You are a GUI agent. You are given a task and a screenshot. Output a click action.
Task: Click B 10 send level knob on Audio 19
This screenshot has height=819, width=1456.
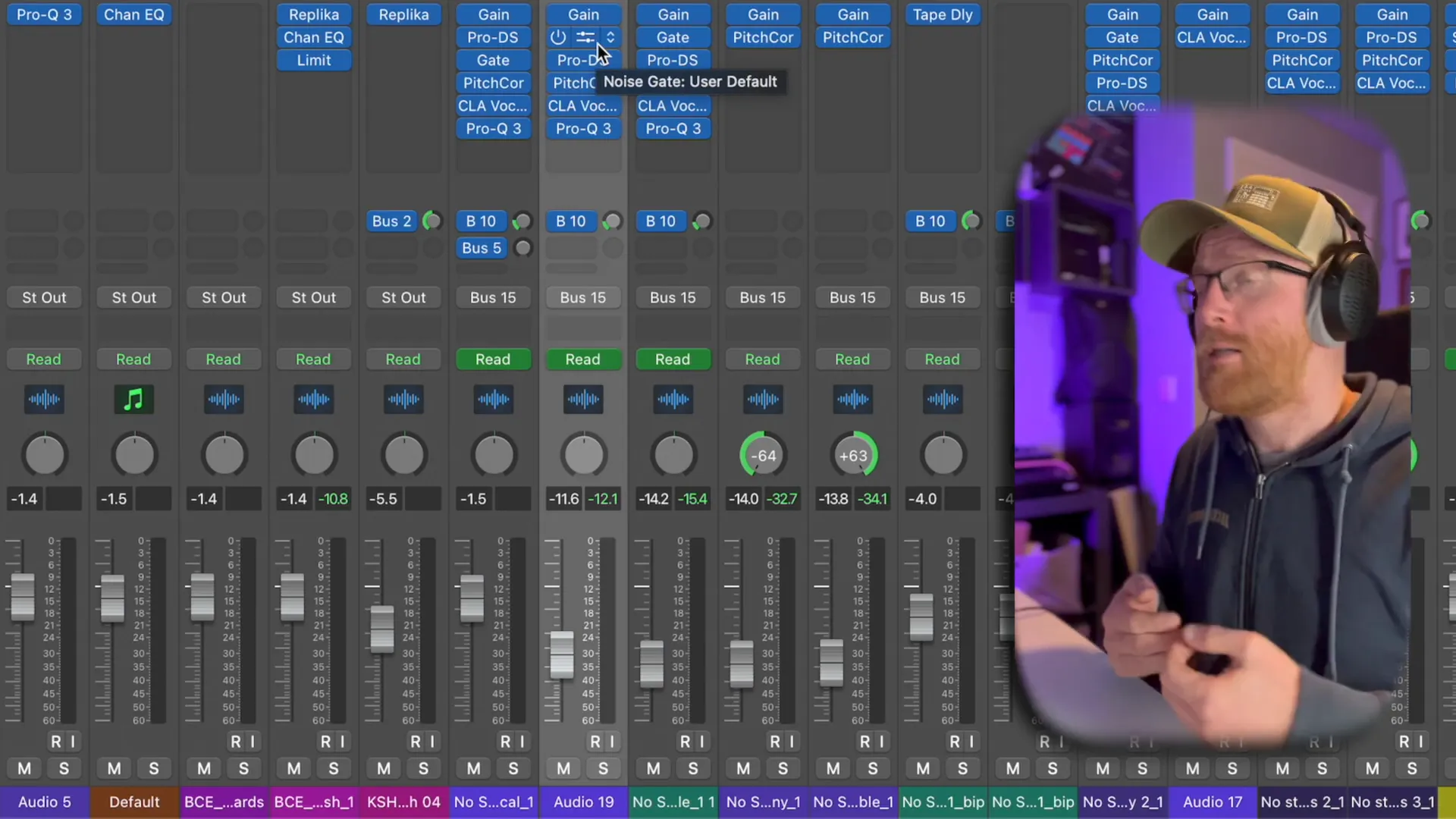click(x=611, y=221)
